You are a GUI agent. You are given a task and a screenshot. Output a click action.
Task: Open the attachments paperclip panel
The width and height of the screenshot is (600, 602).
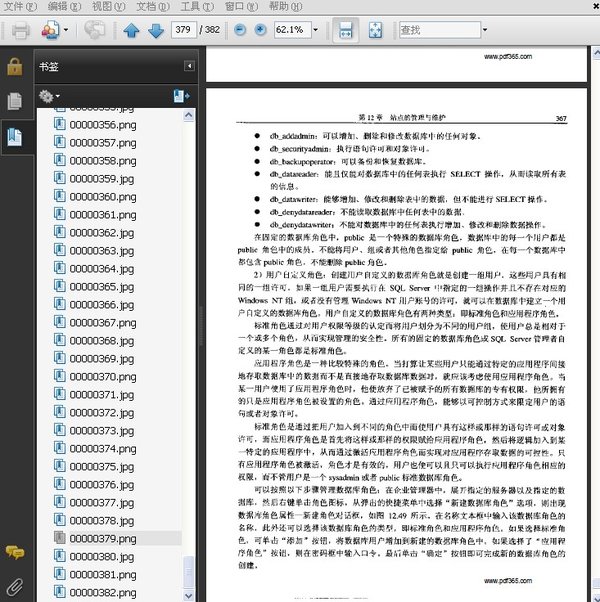click(15, 587)
